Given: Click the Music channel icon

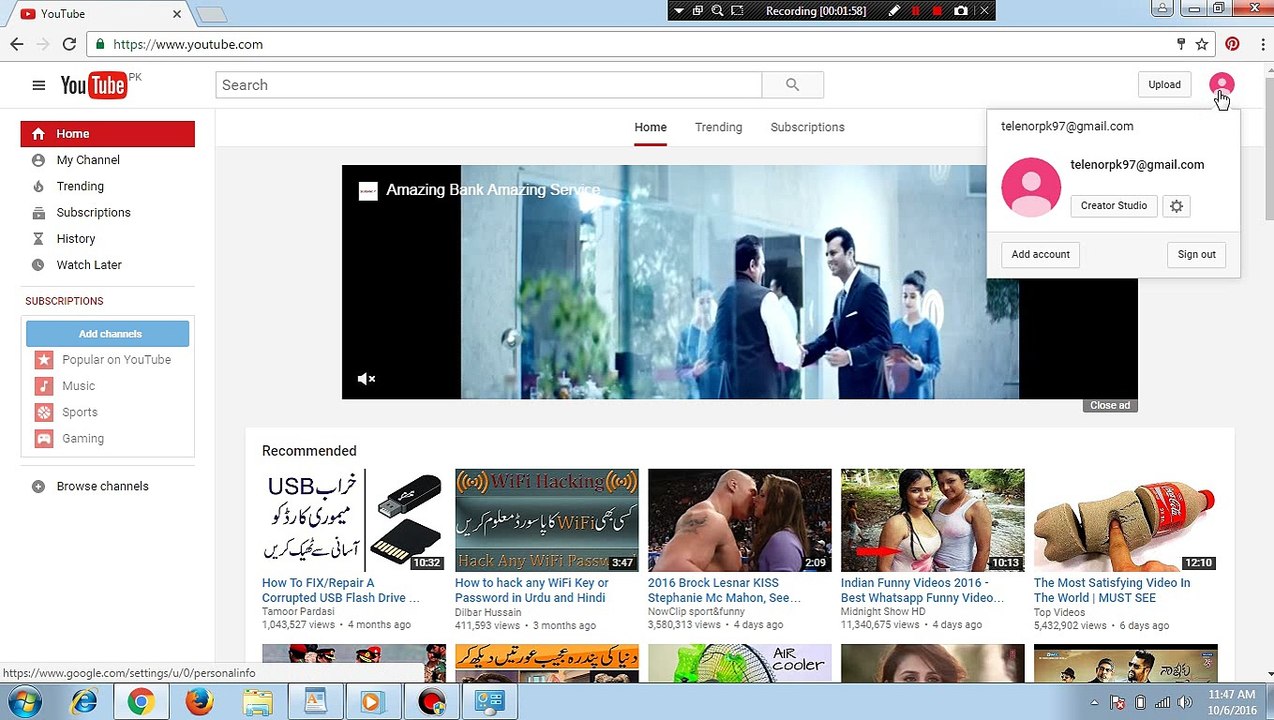Looking at the screenshot, I should 44,386.
